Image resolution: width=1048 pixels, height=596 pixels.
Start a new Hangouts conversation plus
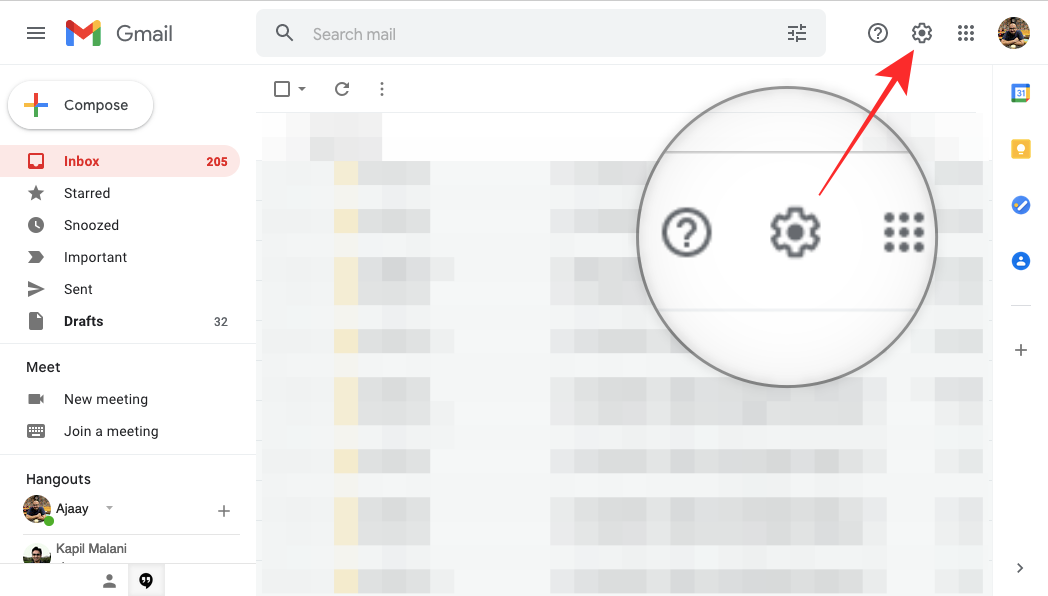click(224, 511)
